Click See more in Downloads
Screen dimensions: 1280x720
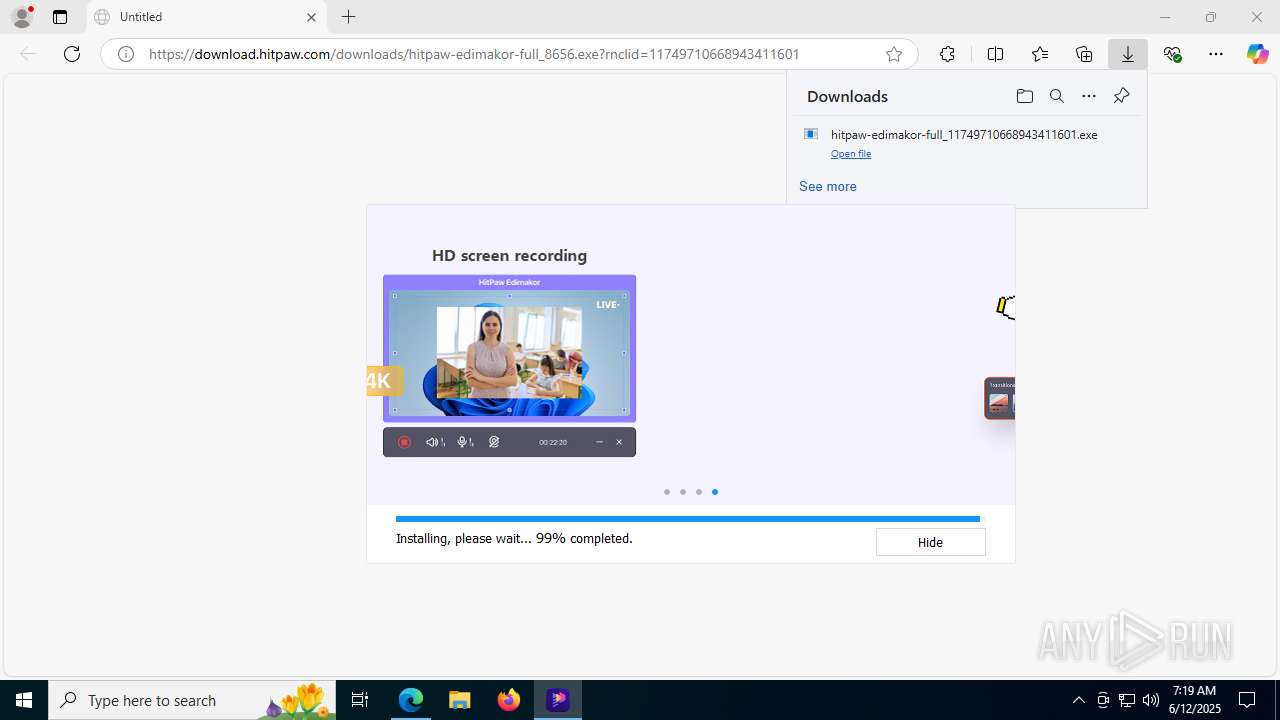click(x=828, y=186)
